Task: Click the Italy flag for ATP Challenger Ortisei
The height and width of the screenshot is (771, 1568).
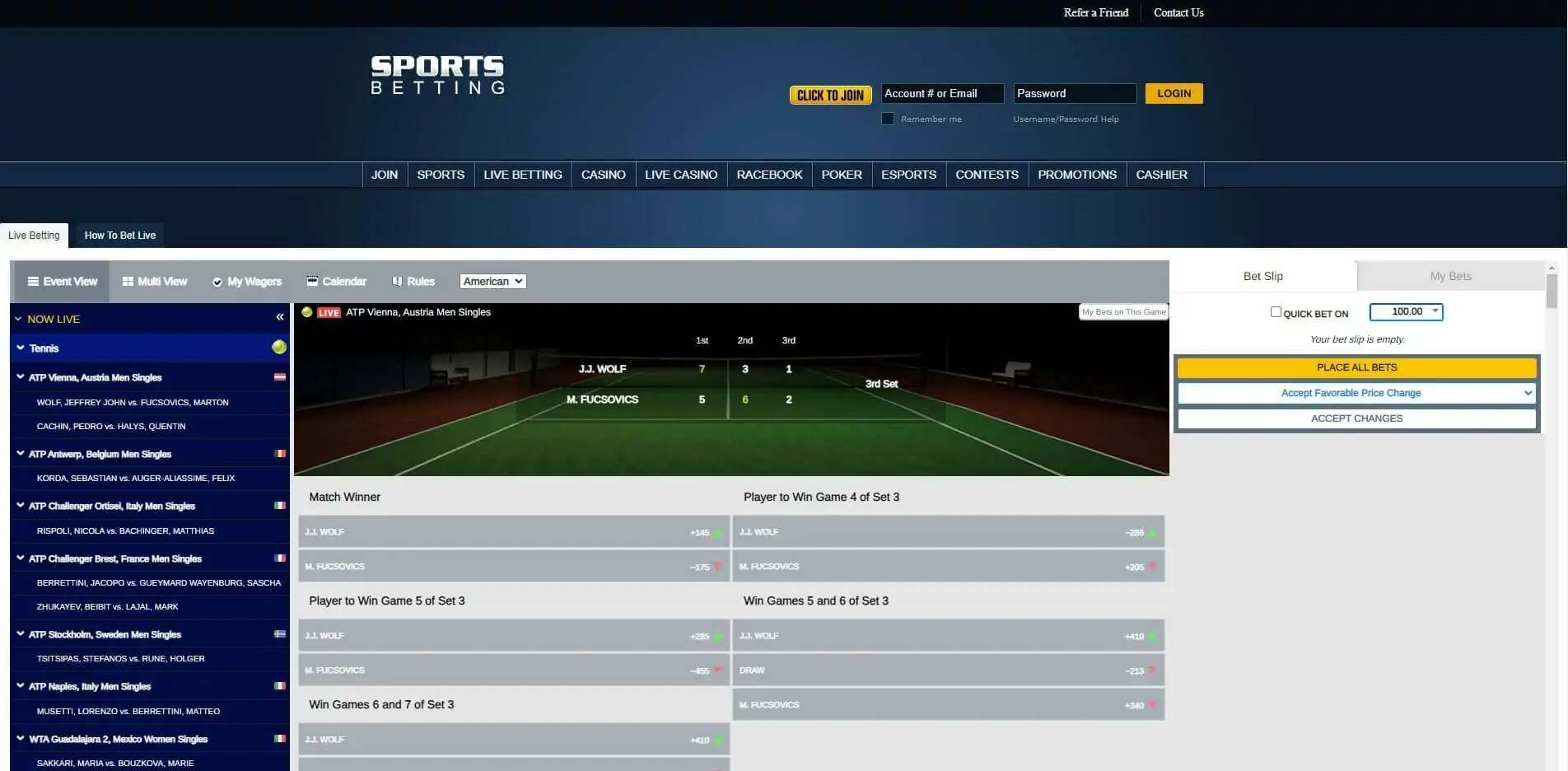Action: pyautogui.click(x=280, y=506)
